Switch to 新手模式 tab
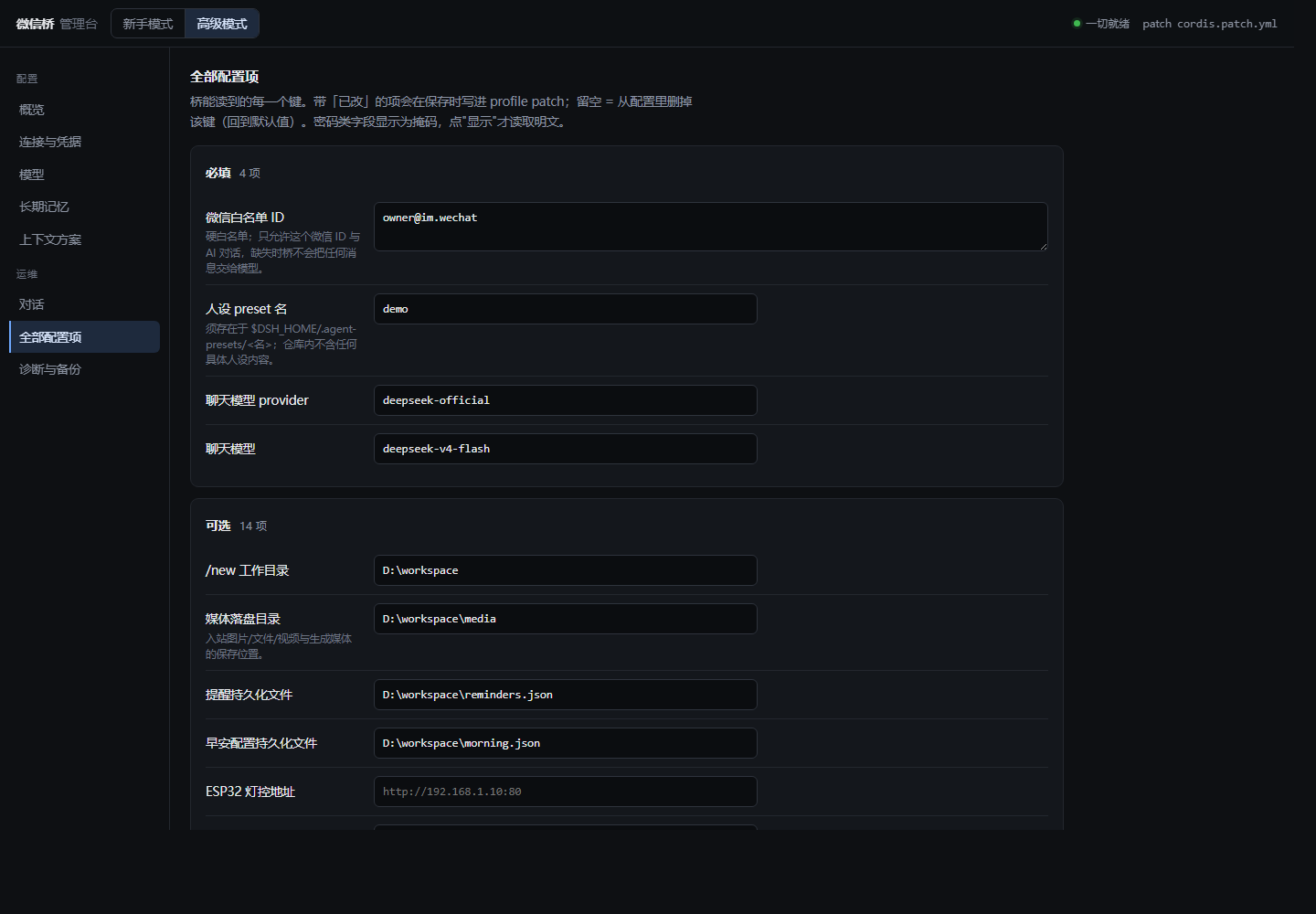 coord(148,24)
